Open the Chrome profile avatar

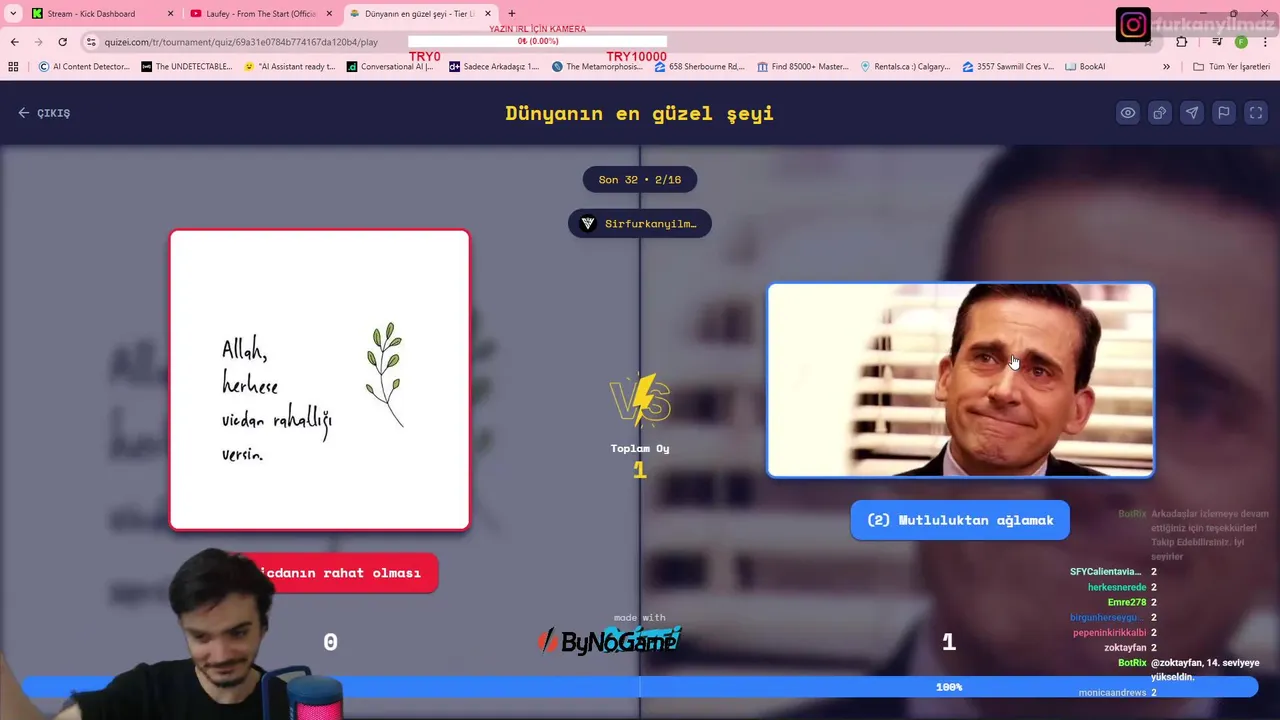[1241, 42]
